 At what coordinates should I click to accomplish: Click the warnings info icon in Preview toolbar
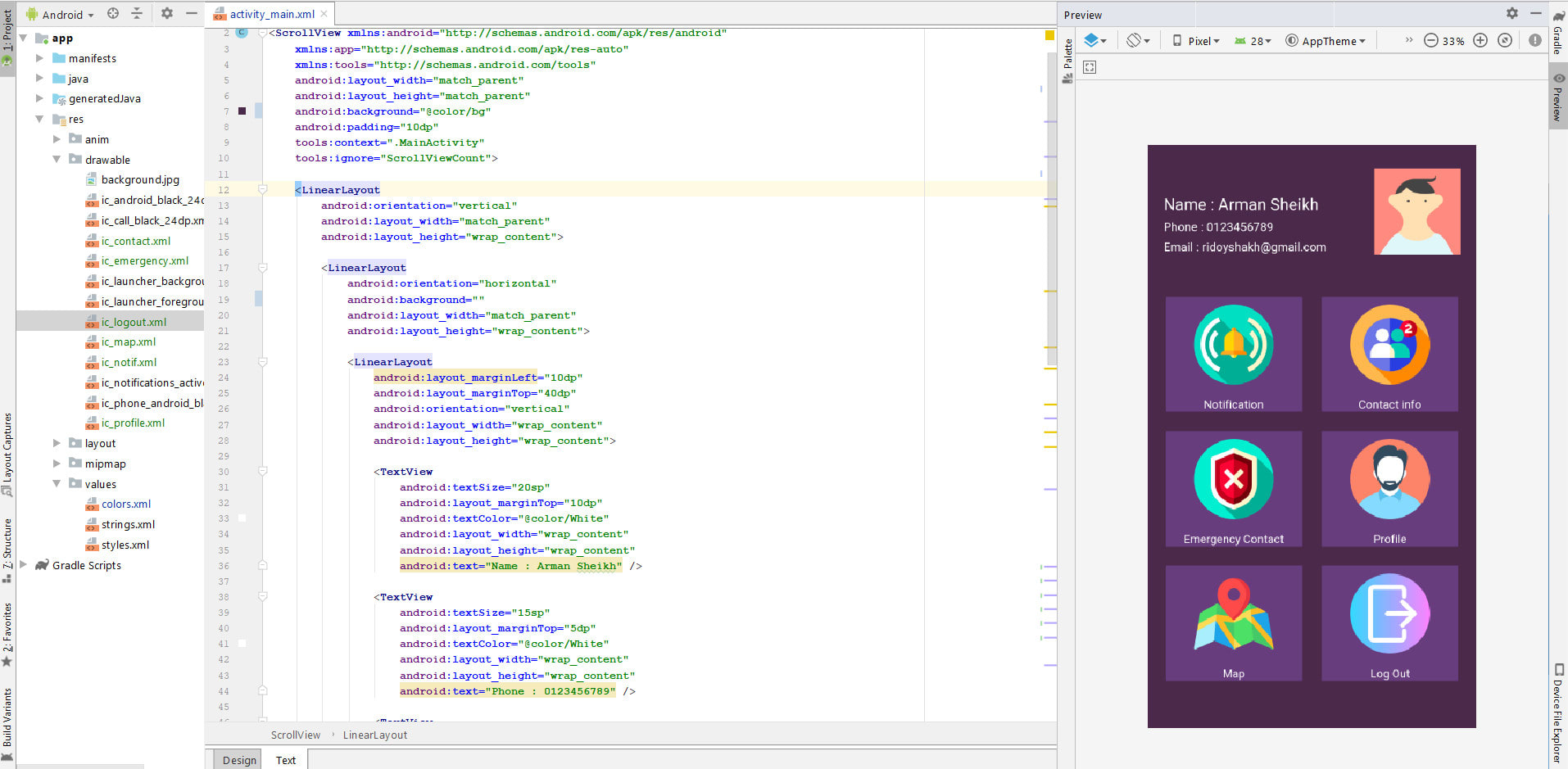(x=1535, y=40)
